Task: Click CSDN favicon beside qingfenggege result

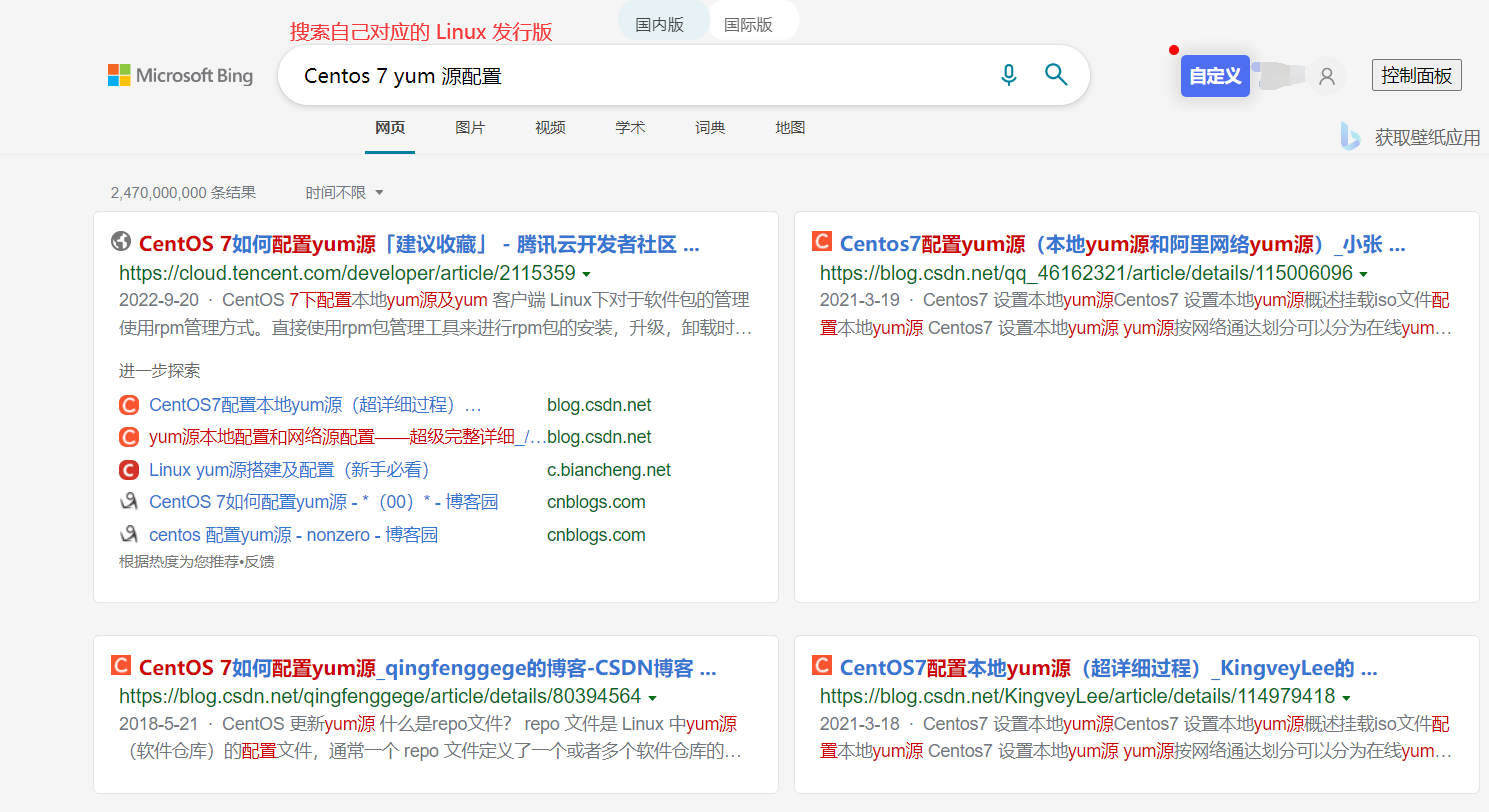Action: coord(121,665)
